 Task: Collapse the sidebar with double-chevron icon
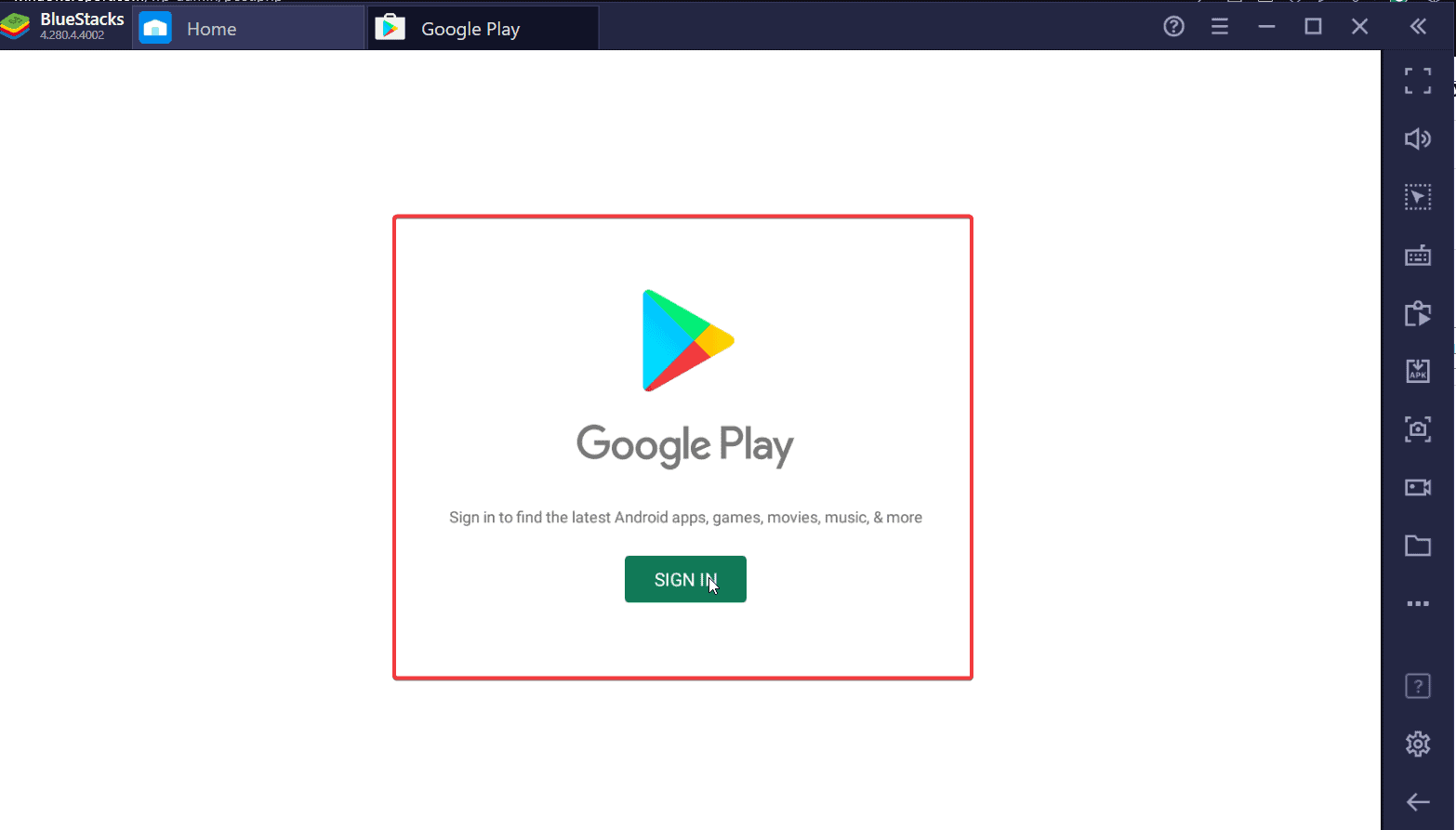(x=1418, y=27)
